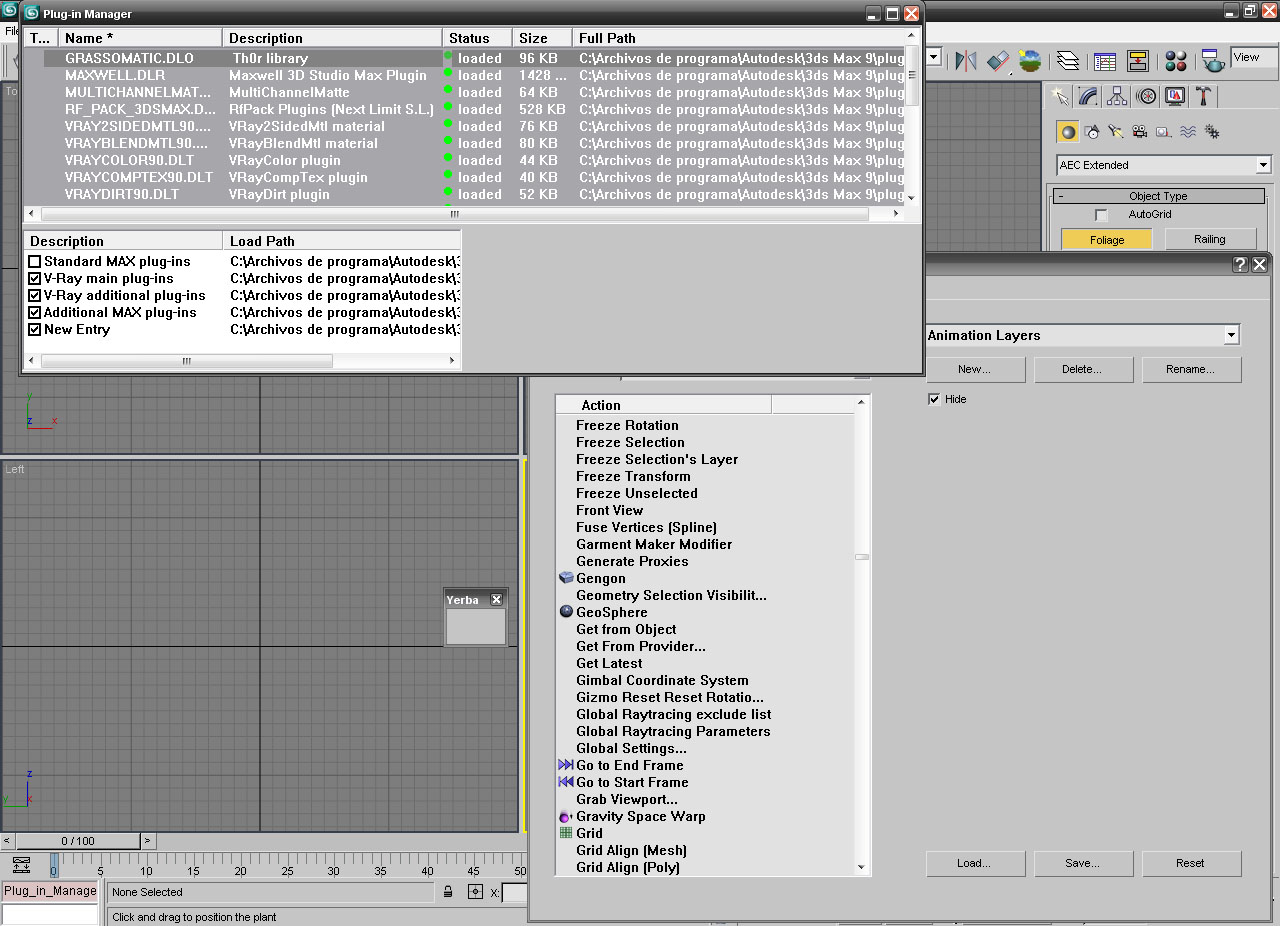
Task: Select Go to End Frame action
Action: click(629, 765)
